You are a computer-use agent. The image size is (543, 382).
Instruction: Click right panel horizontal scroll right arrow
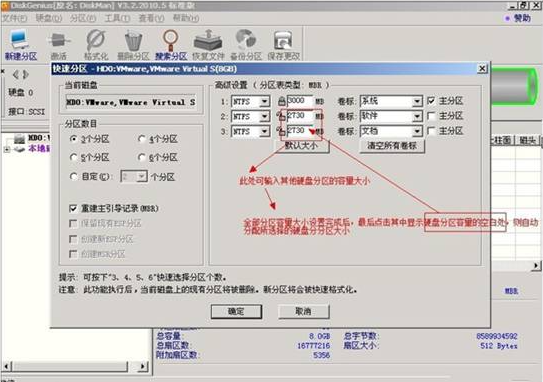[x=535, y=265]
